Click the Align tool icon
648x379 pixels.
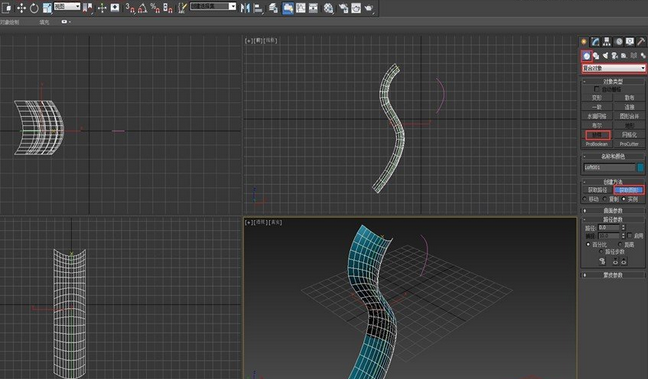point(258,7)
